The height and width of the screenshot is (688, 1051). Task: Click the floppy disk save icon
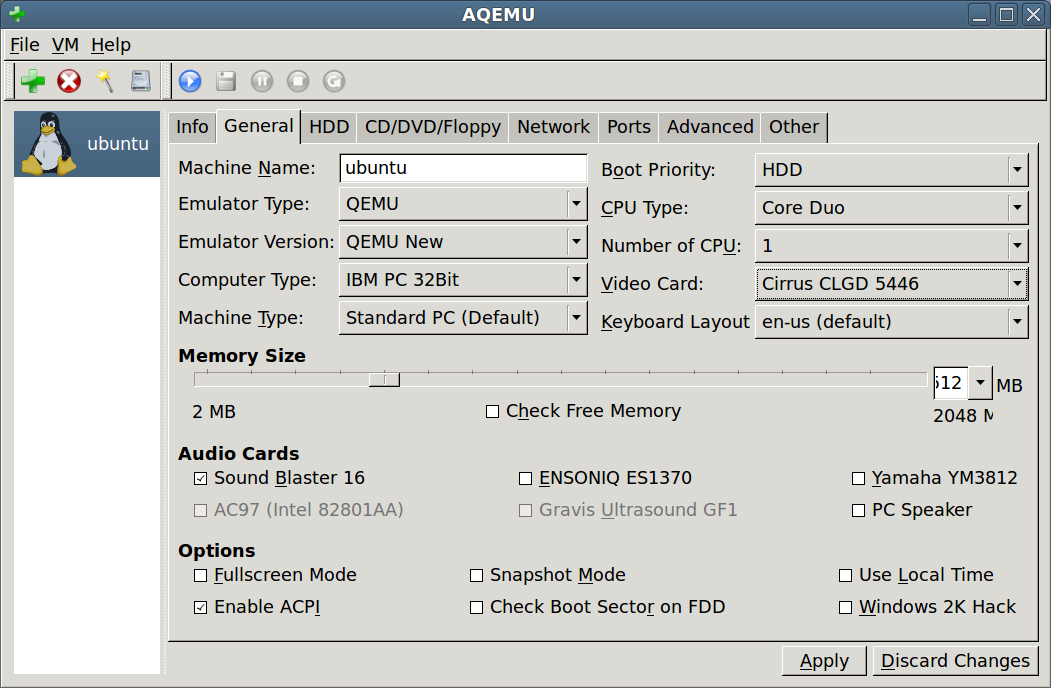coord(226,81)
